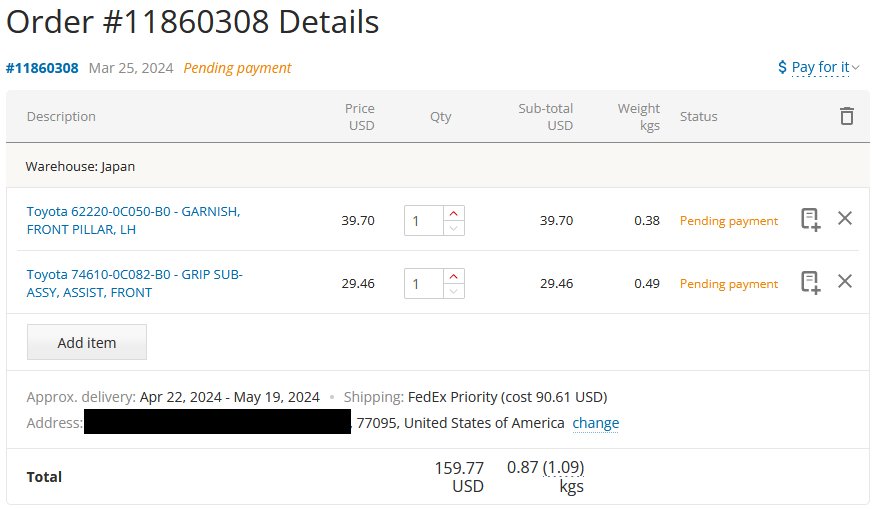This screenshot has width=882, height=509.
Task: Click the 'Description' column header
Action: point(61,116)
